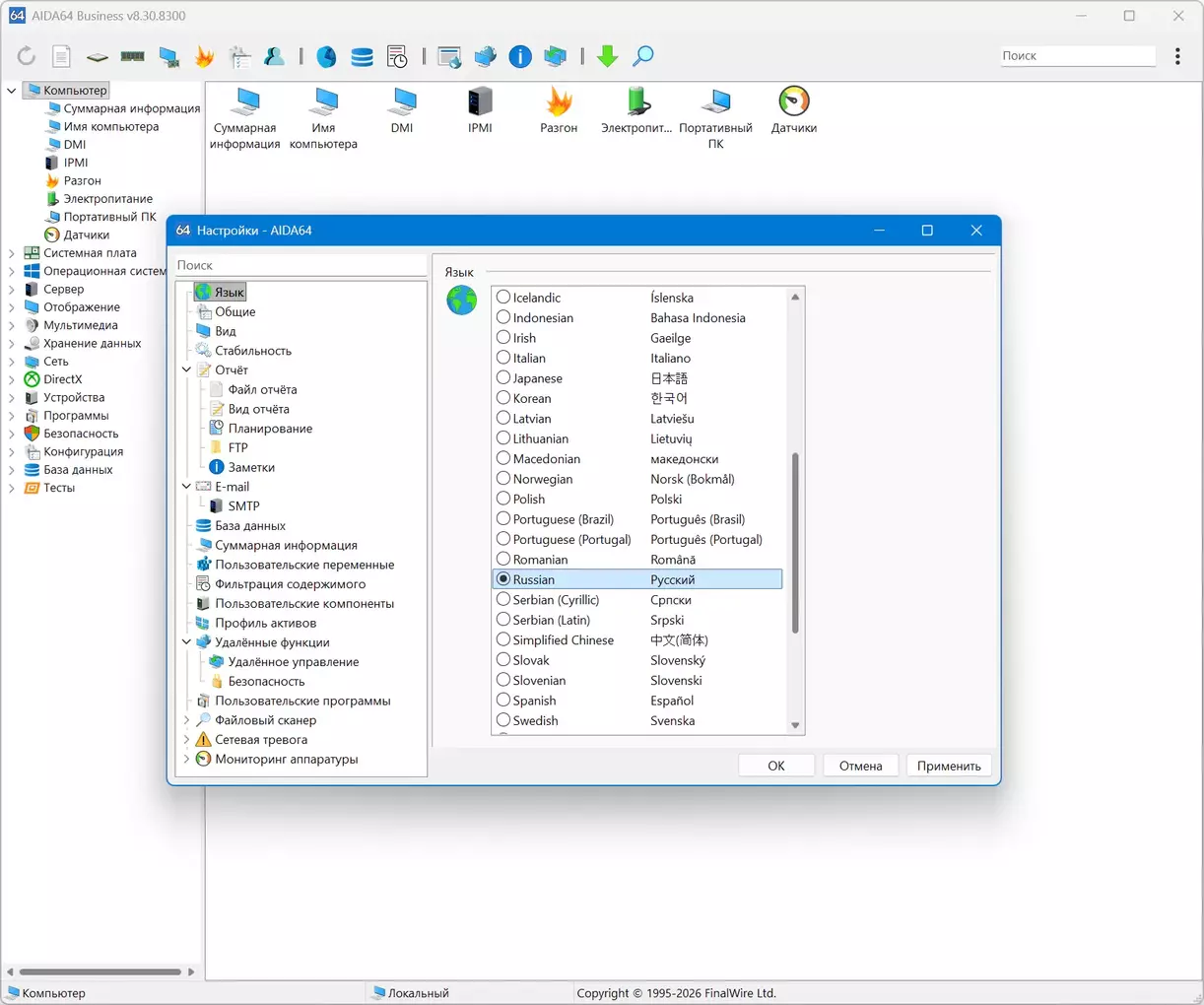The width and height of the screenshot is (1204, 1005).
Task: Click the language list vertical scrollbar
Action: point(795,542)
